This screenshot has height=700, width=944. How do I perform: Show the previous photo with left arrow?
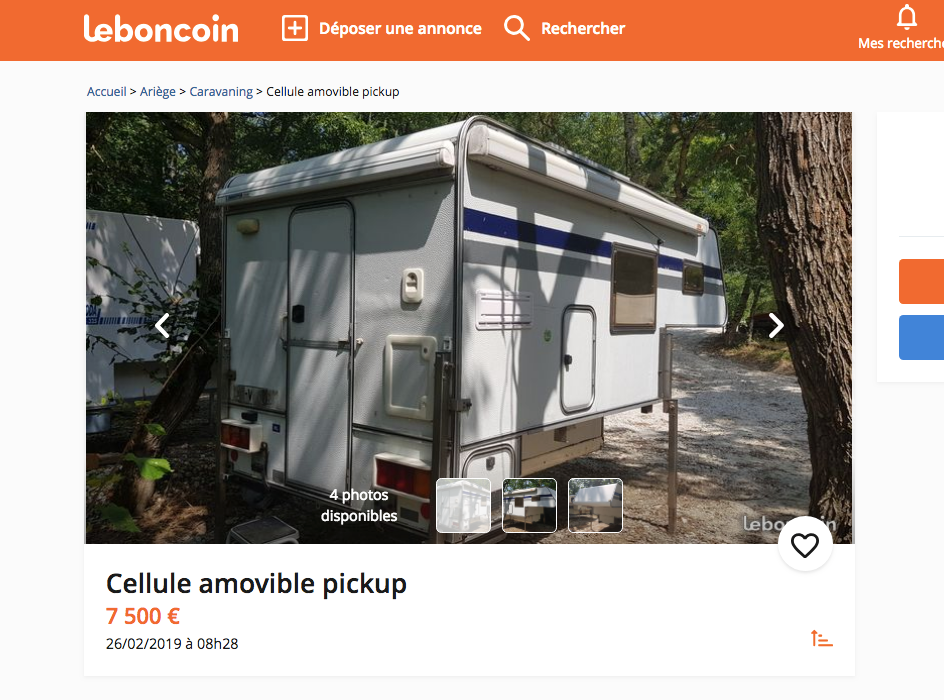[x=162, y=325]
